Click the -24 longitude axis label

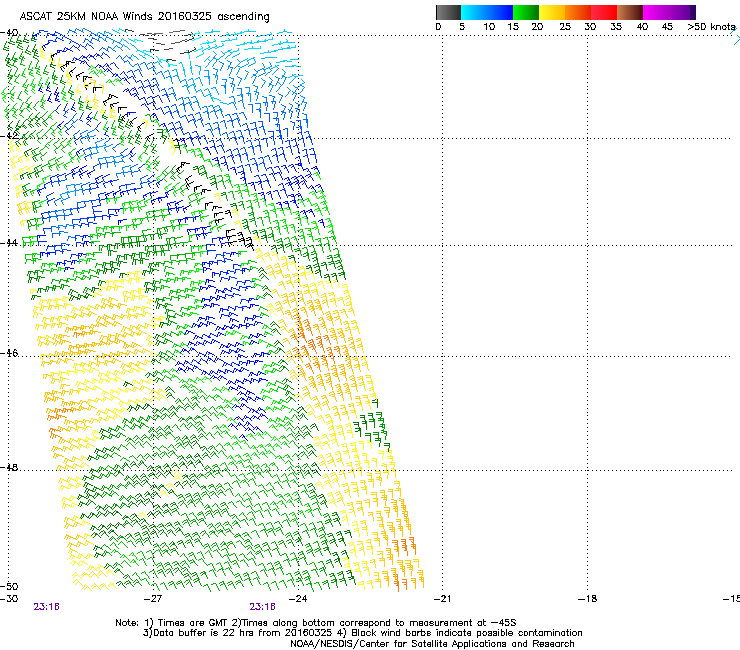[x=298, y=599]
